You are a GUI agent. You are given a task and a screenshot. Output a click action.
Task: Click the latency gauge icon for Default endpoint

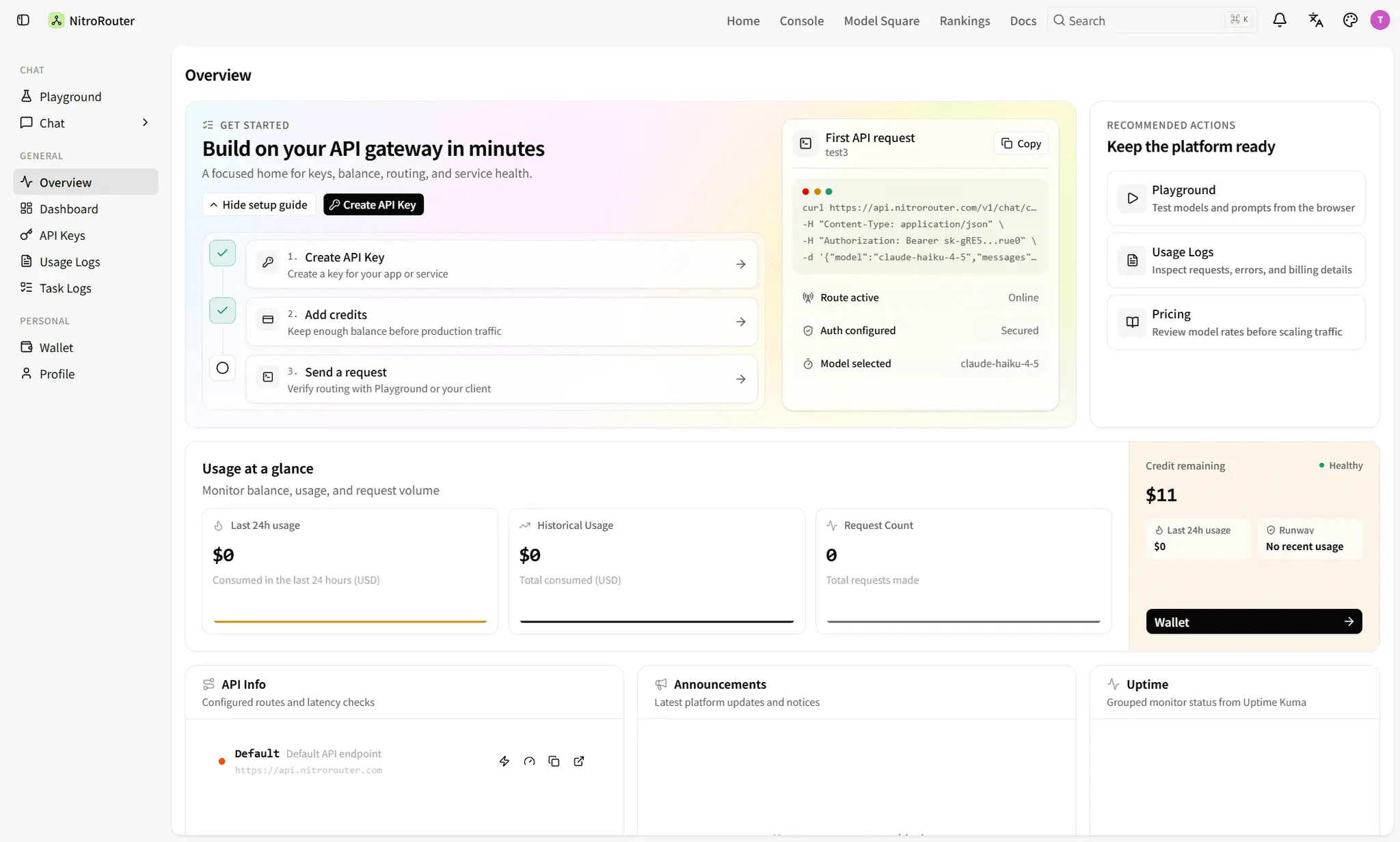529,761
